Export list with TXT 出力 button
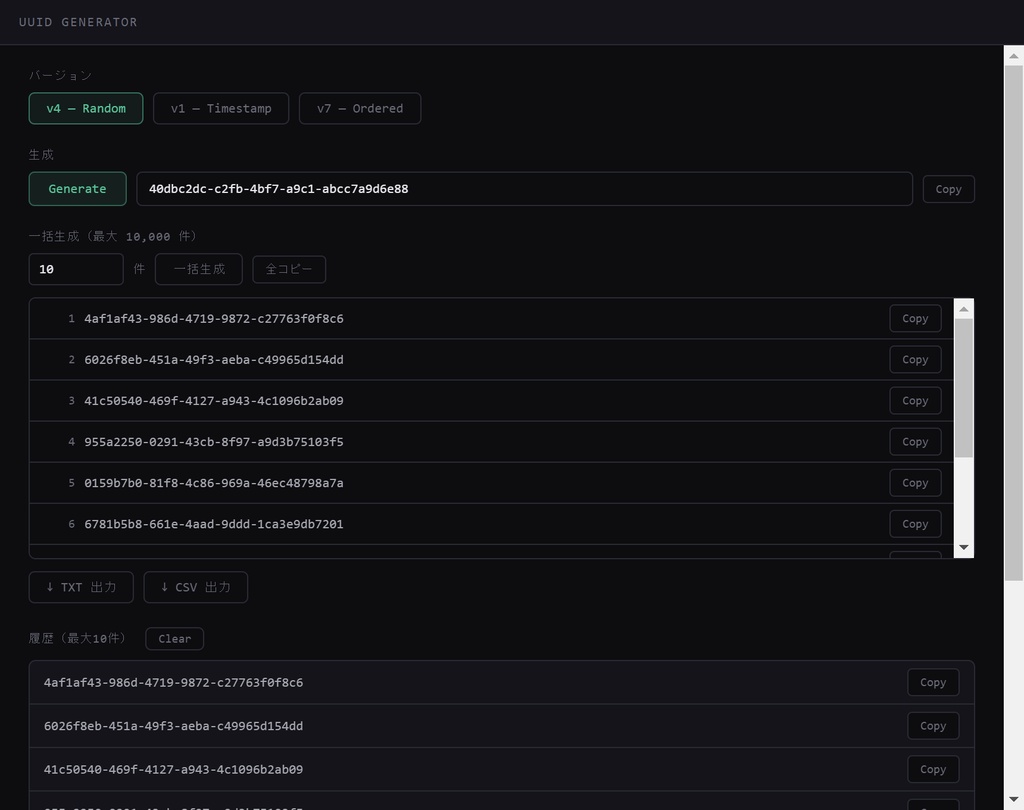 pos(81,587)
